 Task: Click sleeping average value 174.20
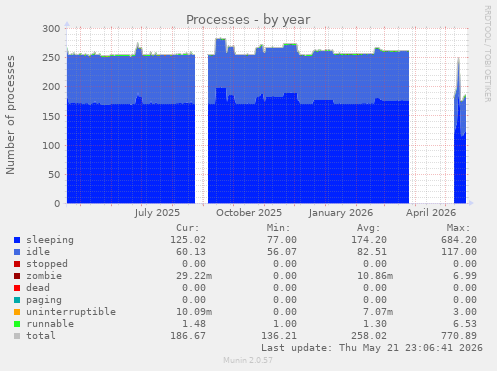pyautogui.click(x=369, y=240)
